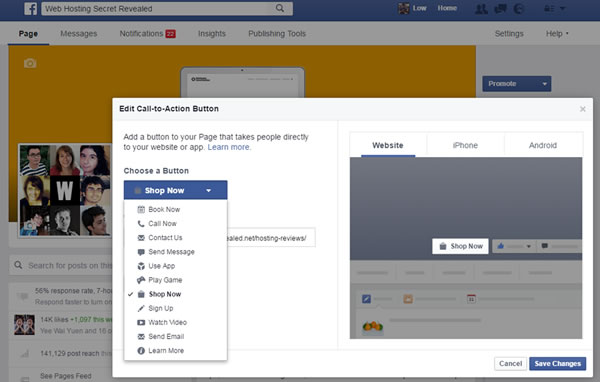The height and width of the screenshot is (382, 600).
Task: Close the Edit Call-to-Action dialog
Action: click(x=582, y=109)
